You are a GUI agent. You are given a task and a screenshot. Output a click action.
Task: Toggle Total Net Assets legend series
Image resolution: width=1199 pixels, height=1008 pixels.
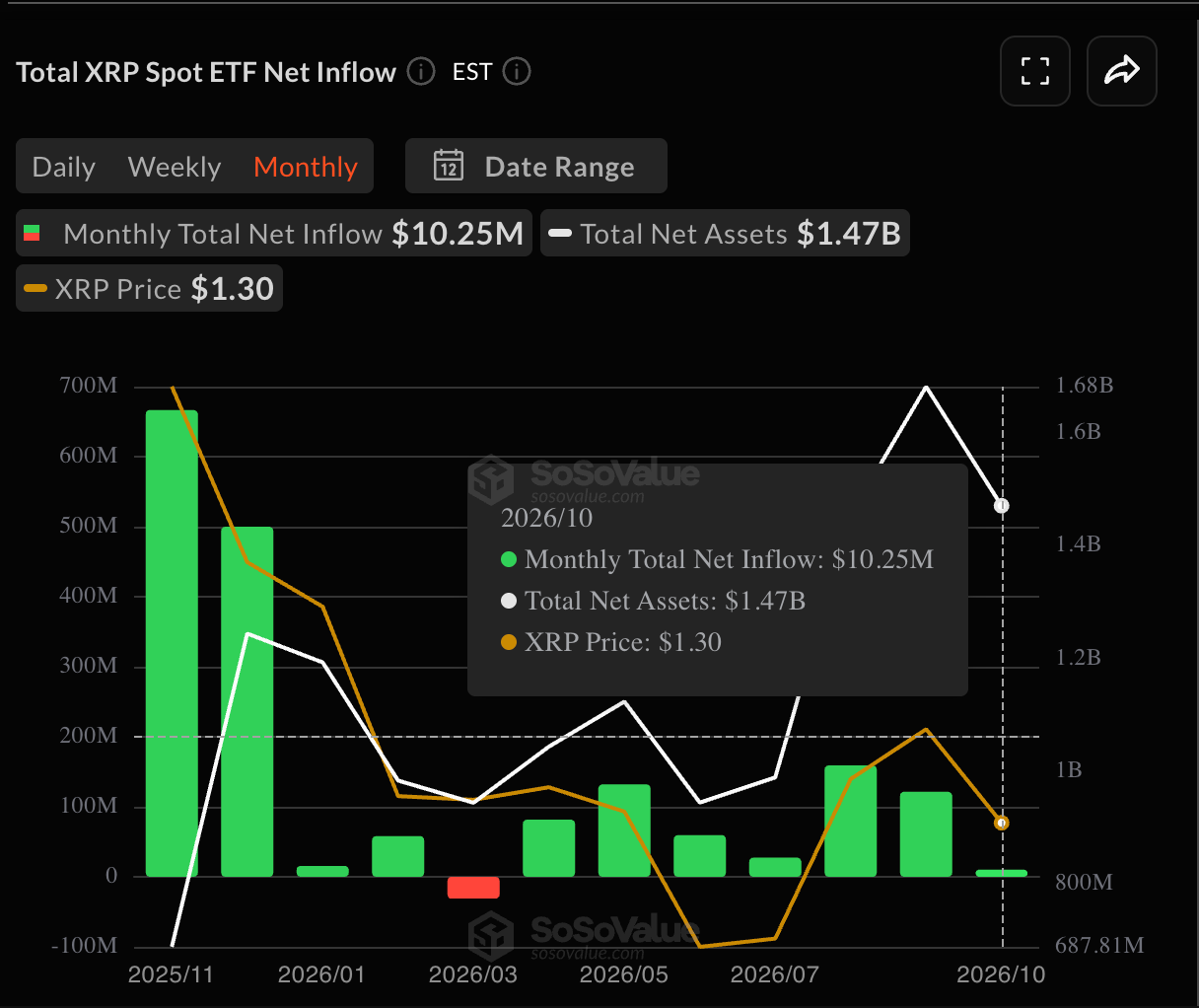click(x=725, y=234)
